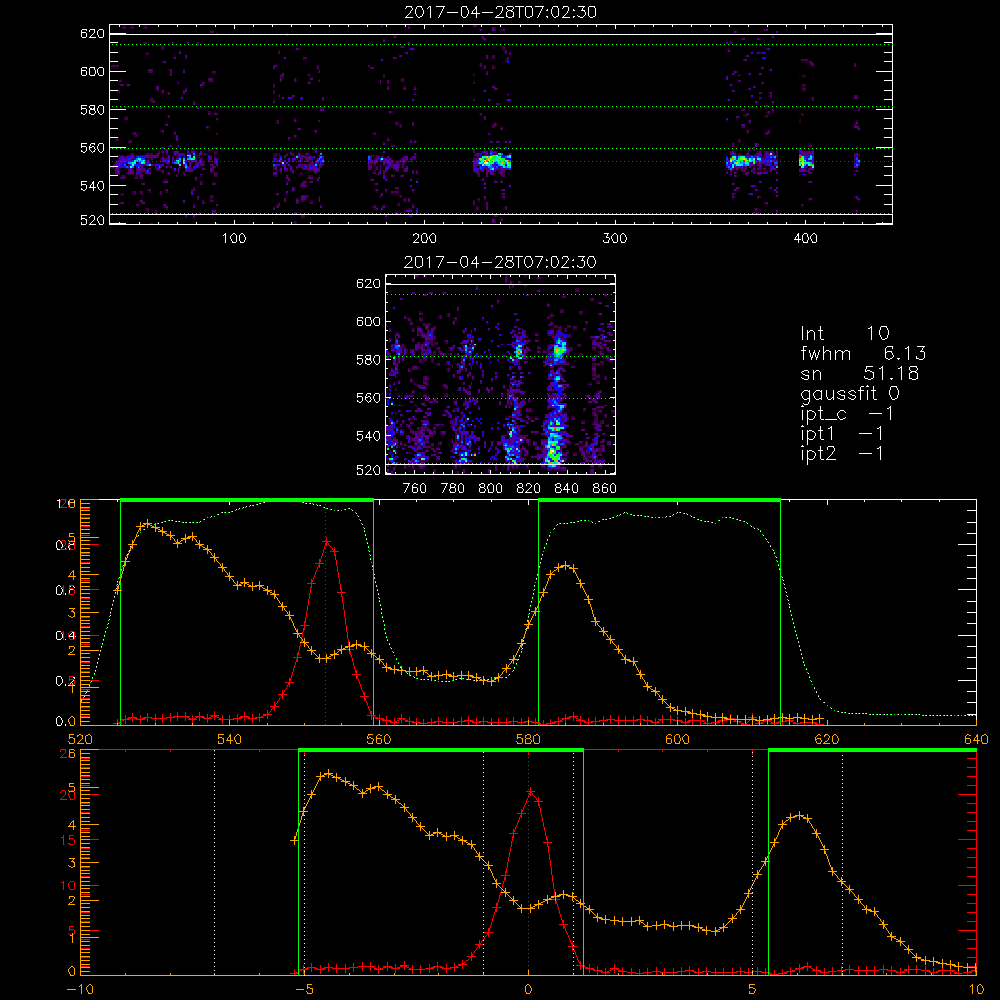The width and height of the screenshot is (1000, 1000).
Task: Click x-axis label "100" of the top image
Action: tap(234, 239)
